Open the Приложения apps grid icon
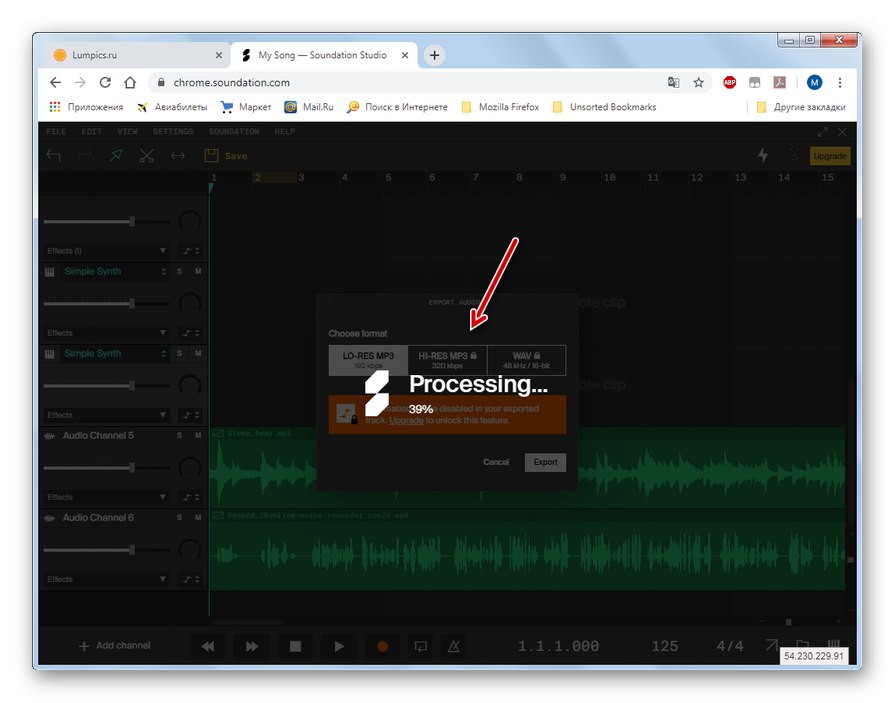Viewport: 895px width, 703px height. [x=55, y=107]
